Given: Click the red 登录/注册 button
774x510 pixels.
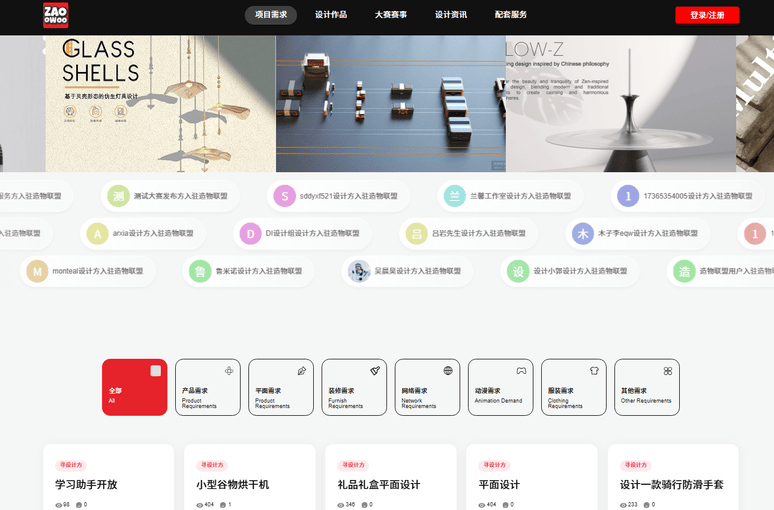Looking at the screenshot, I should click(707, 15).
